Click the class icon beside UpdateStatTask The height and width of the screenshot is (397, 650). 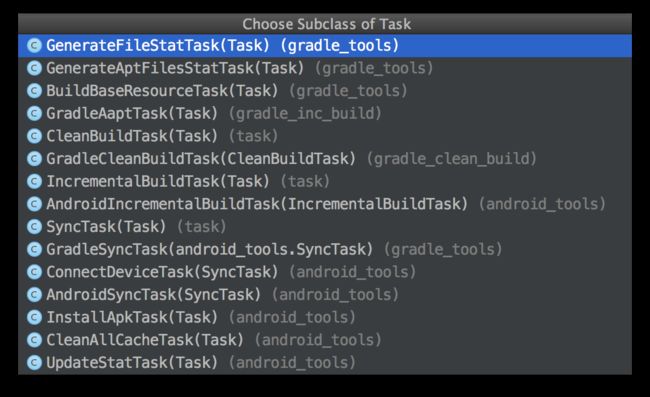click(x=34, y=363)
